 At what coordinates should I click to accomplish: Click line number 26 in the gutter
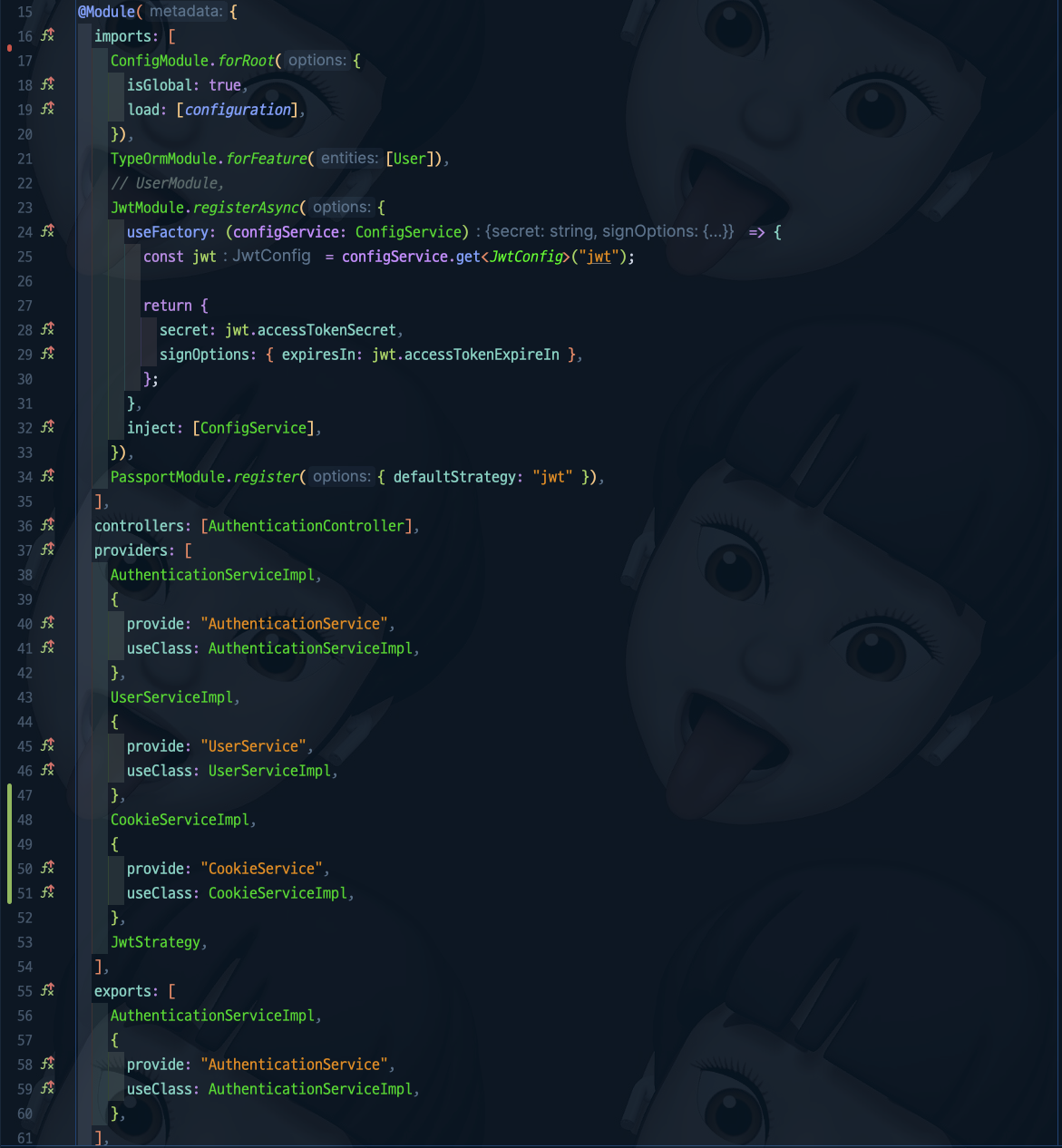[x=24, y=281]
